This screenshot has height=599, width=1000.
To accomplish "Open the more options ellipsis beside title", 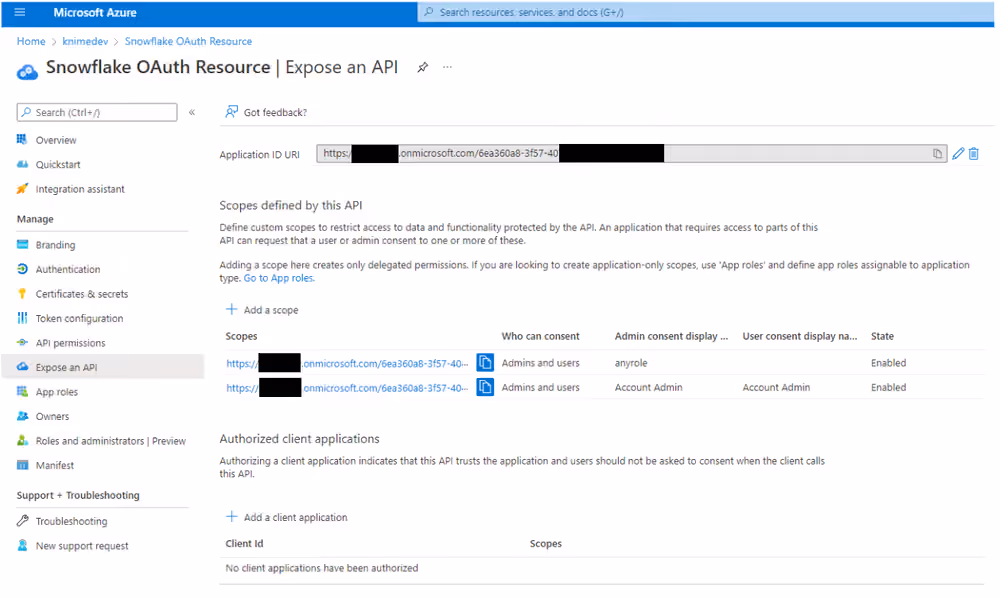I will tap(448, 67).
